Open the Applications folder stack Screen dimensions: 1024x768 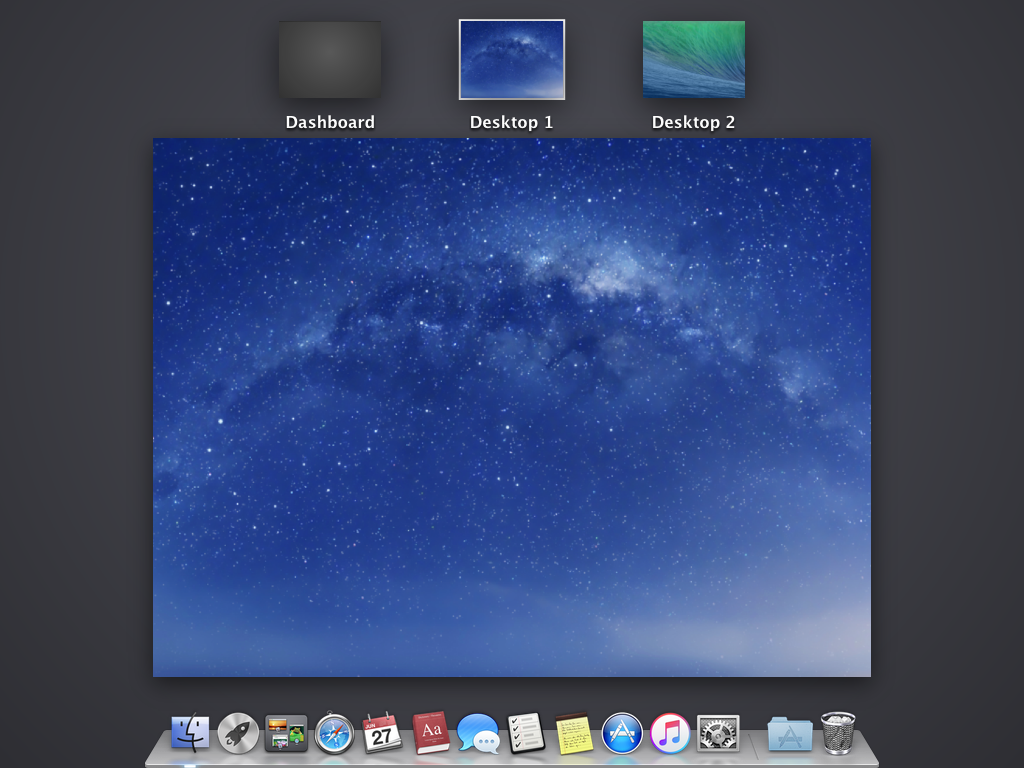(790, 734)
